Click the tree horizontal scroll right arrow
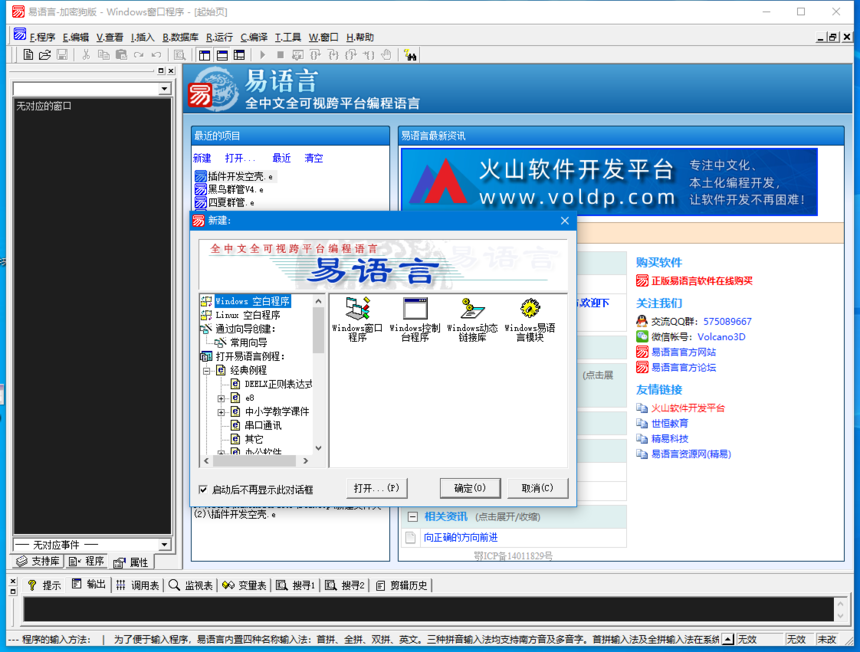The image size is (860, 652). pos(305,461)
